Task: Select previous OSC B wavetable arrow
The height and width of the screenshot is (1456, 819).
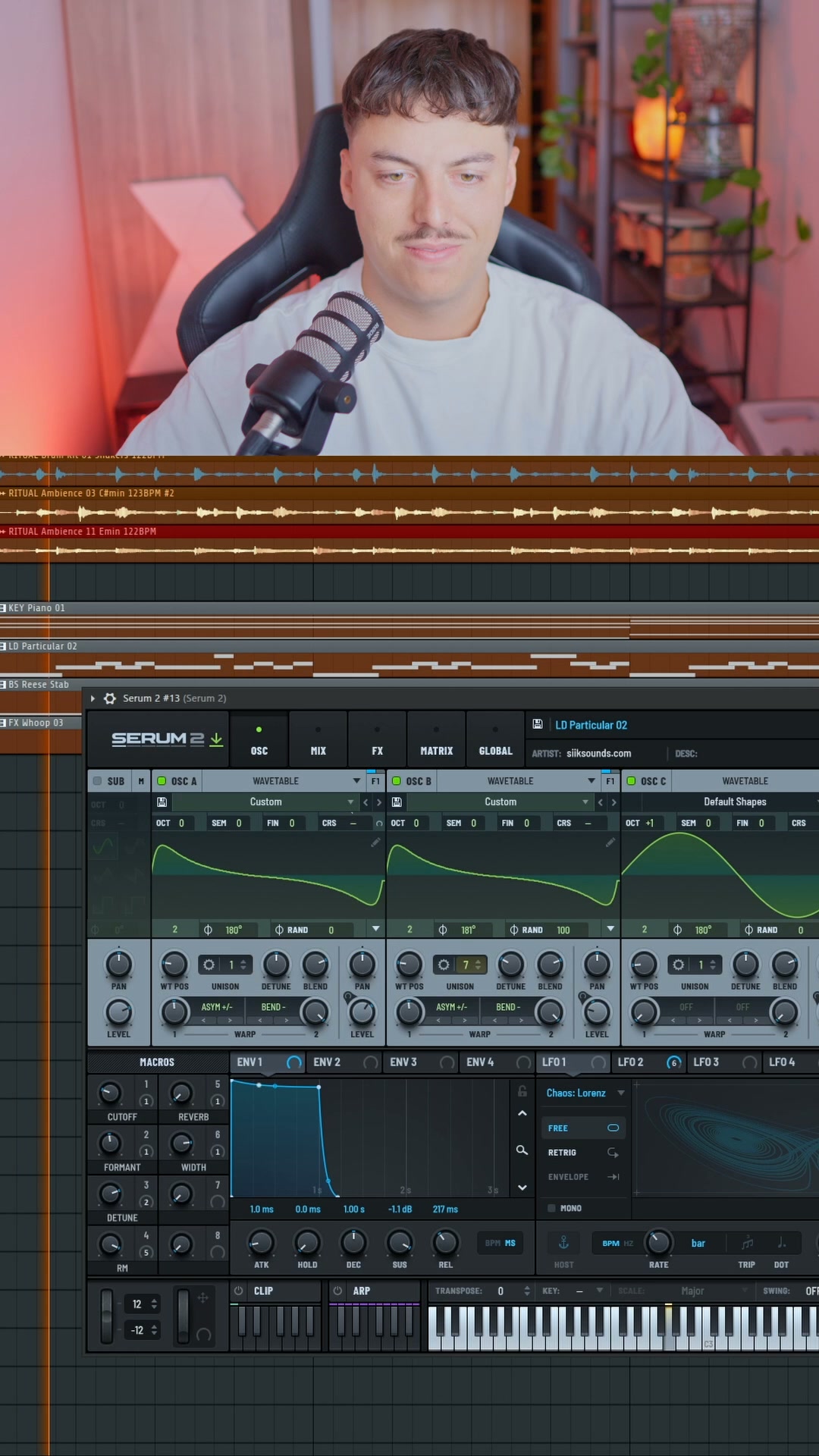Action: (601, 802)
